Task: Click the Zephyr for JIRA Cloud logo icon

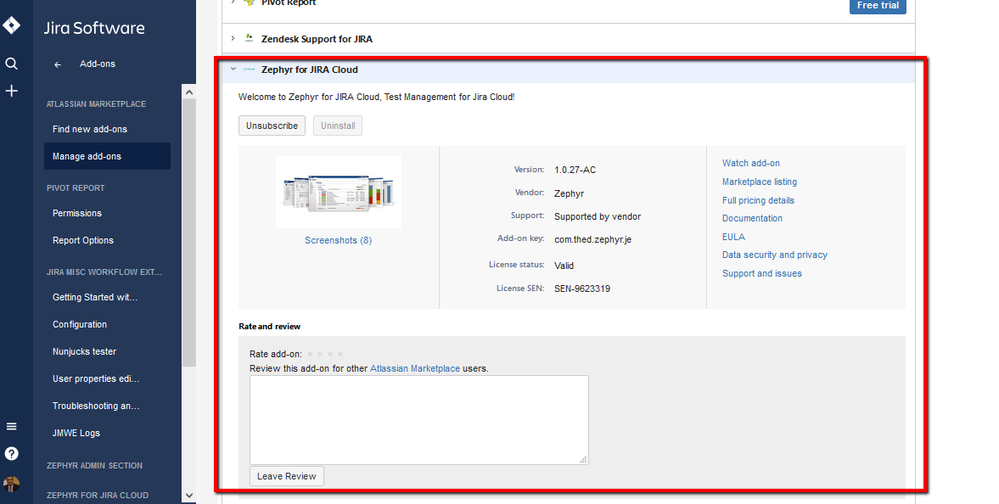Action: click(249, 69)
